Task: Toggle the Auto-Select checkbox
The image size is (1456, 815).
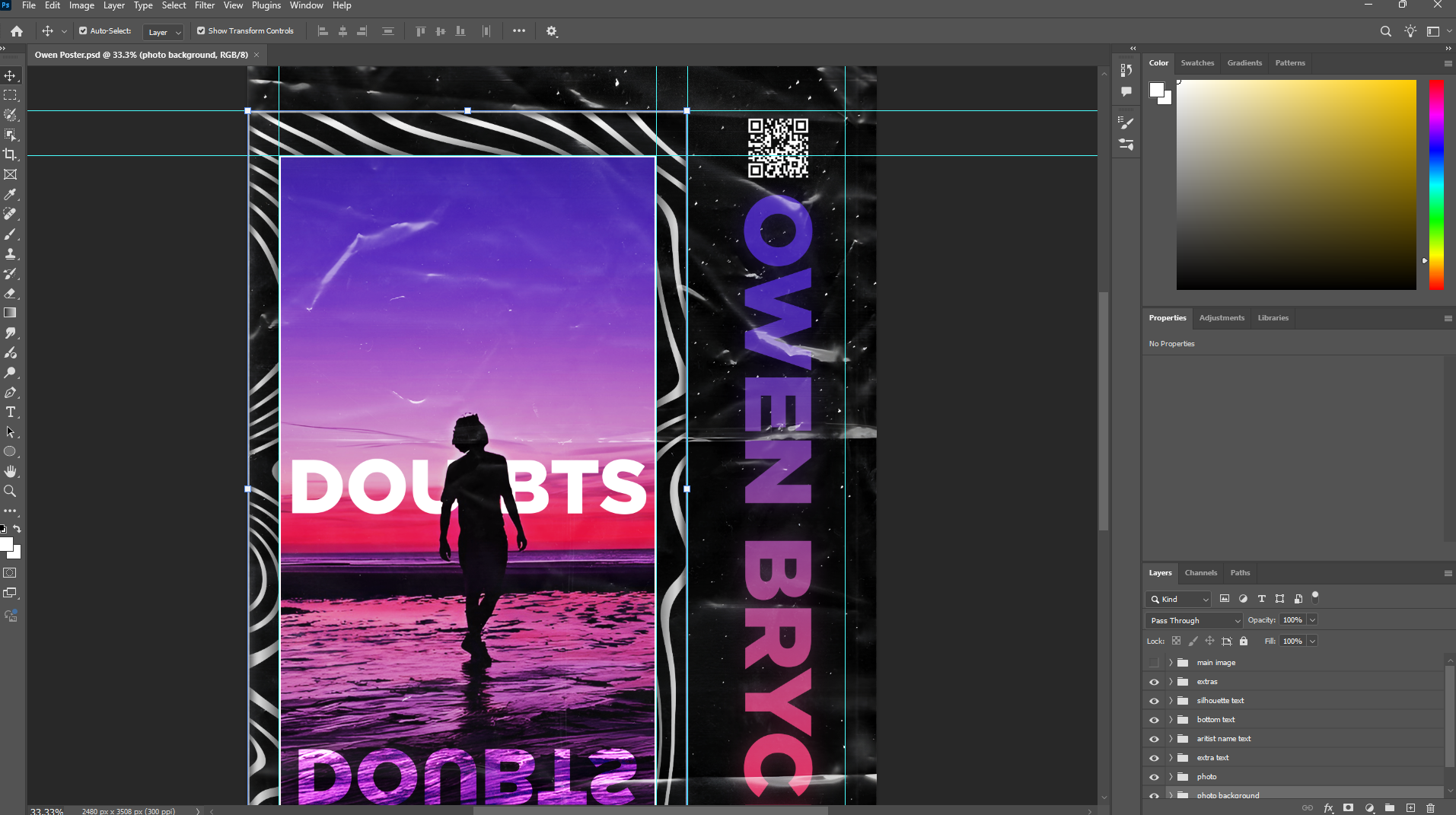Action: click(83, 31)
